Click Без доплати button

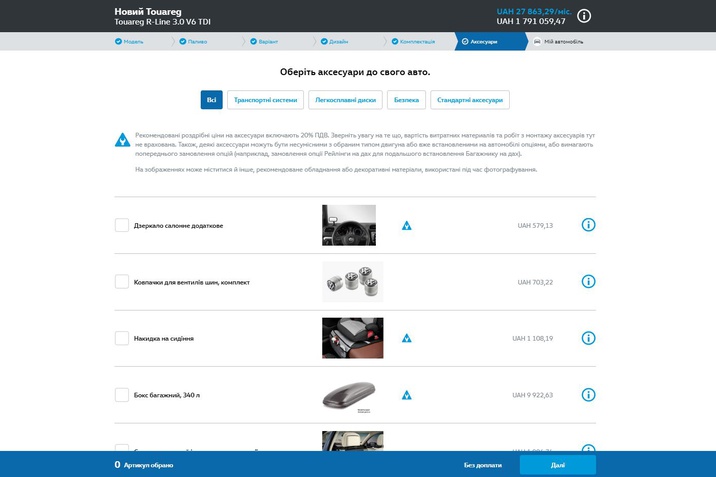click(x=483, y=465)
